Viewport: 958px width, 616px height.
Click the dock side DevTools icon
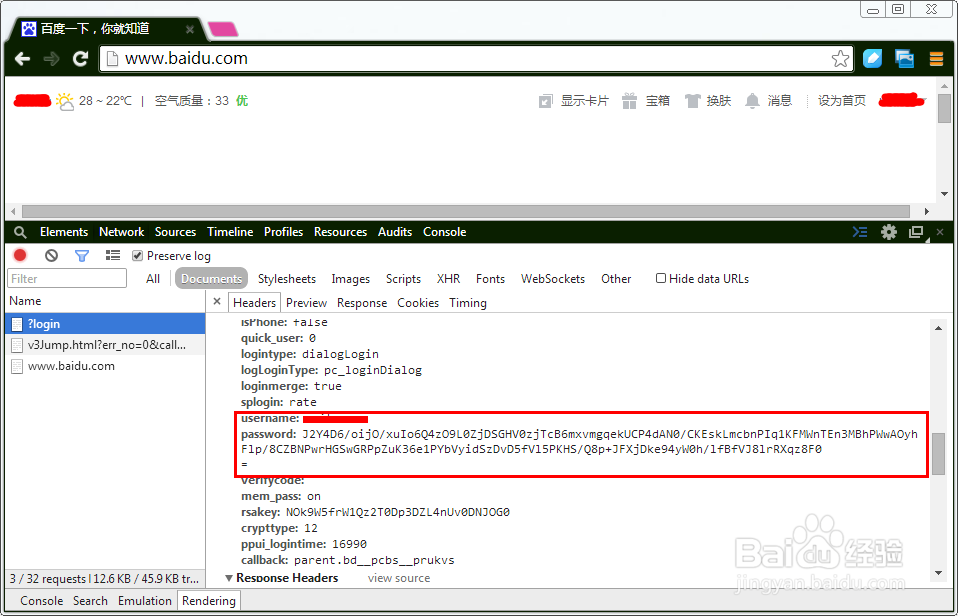point(916,233)
